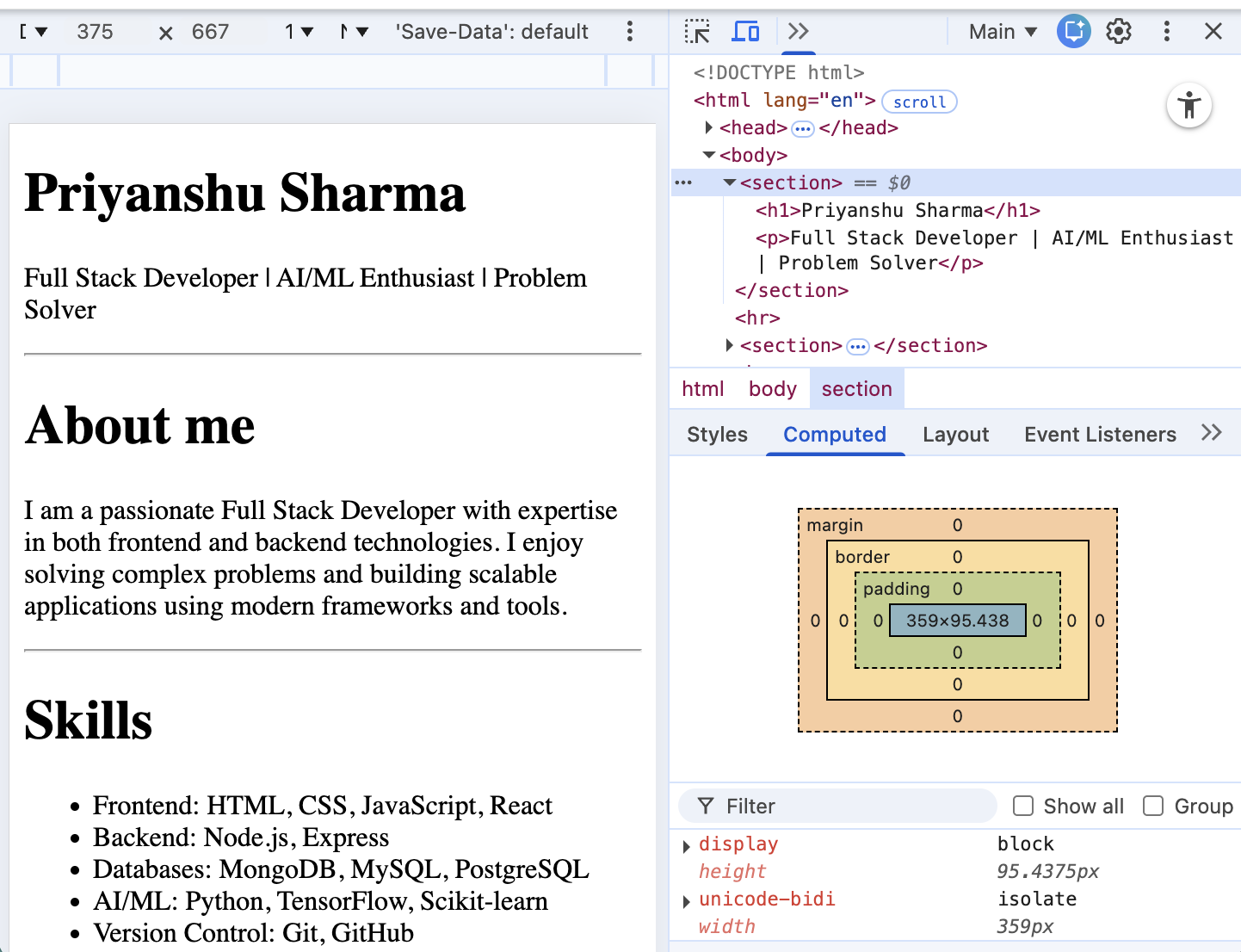Expand the display computed property

pyautogui.click(x=686, y=846)
